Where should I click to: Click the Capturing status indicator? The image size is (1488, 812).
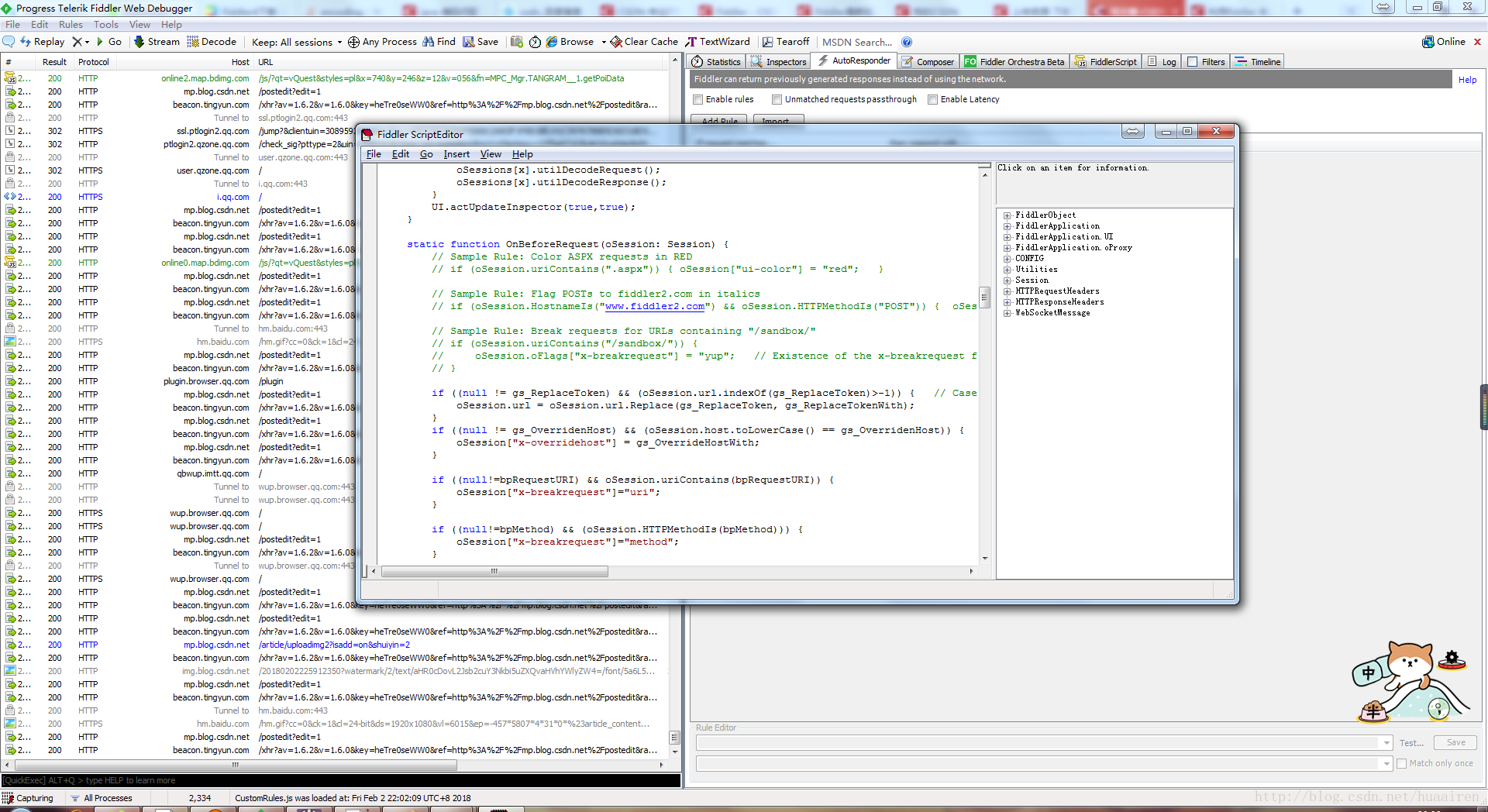tap(28, 798)
